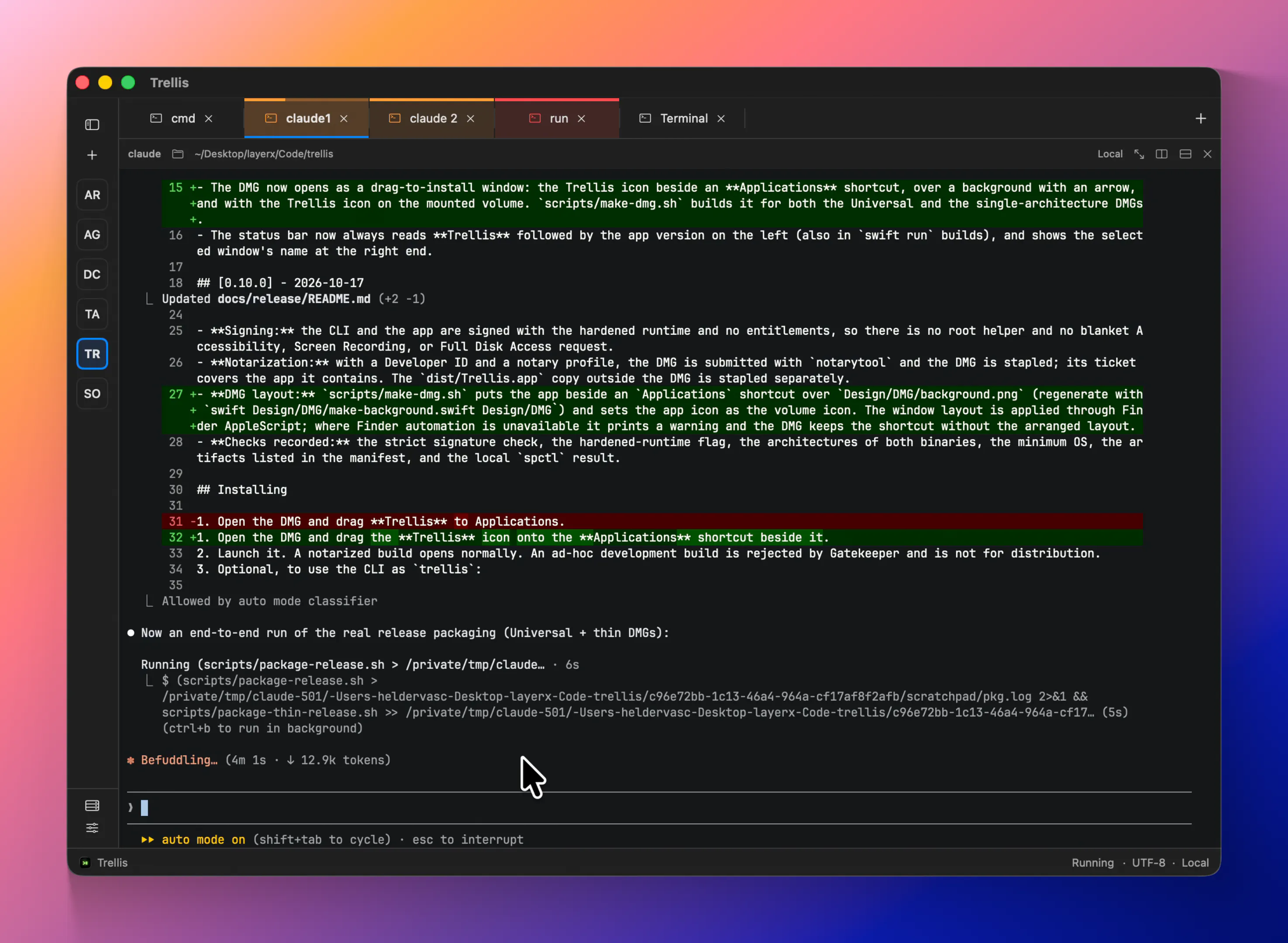This screenshot has height=943, width=1288.
Task: Click the Running status in status bar
Action: tap(1093, 863)
